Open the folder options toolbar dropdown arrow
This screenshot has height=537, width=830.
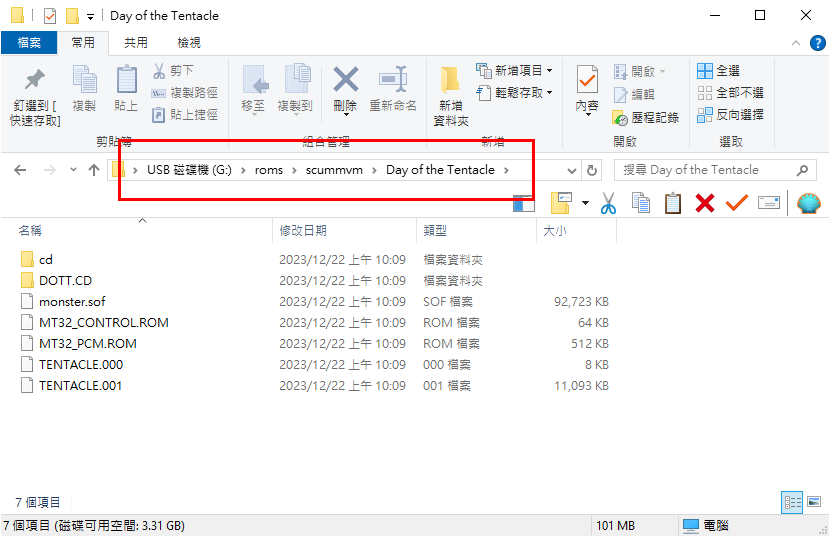click(585, 203)
